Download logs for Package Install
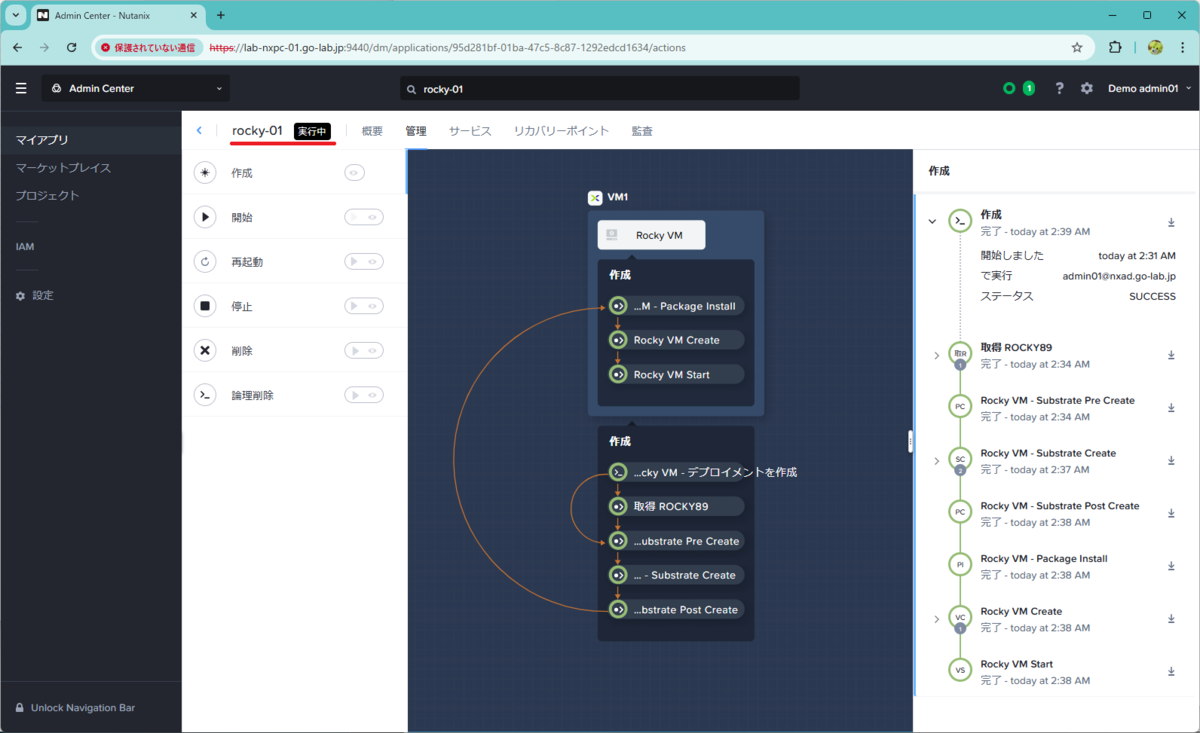 [x=1171, y=566]
